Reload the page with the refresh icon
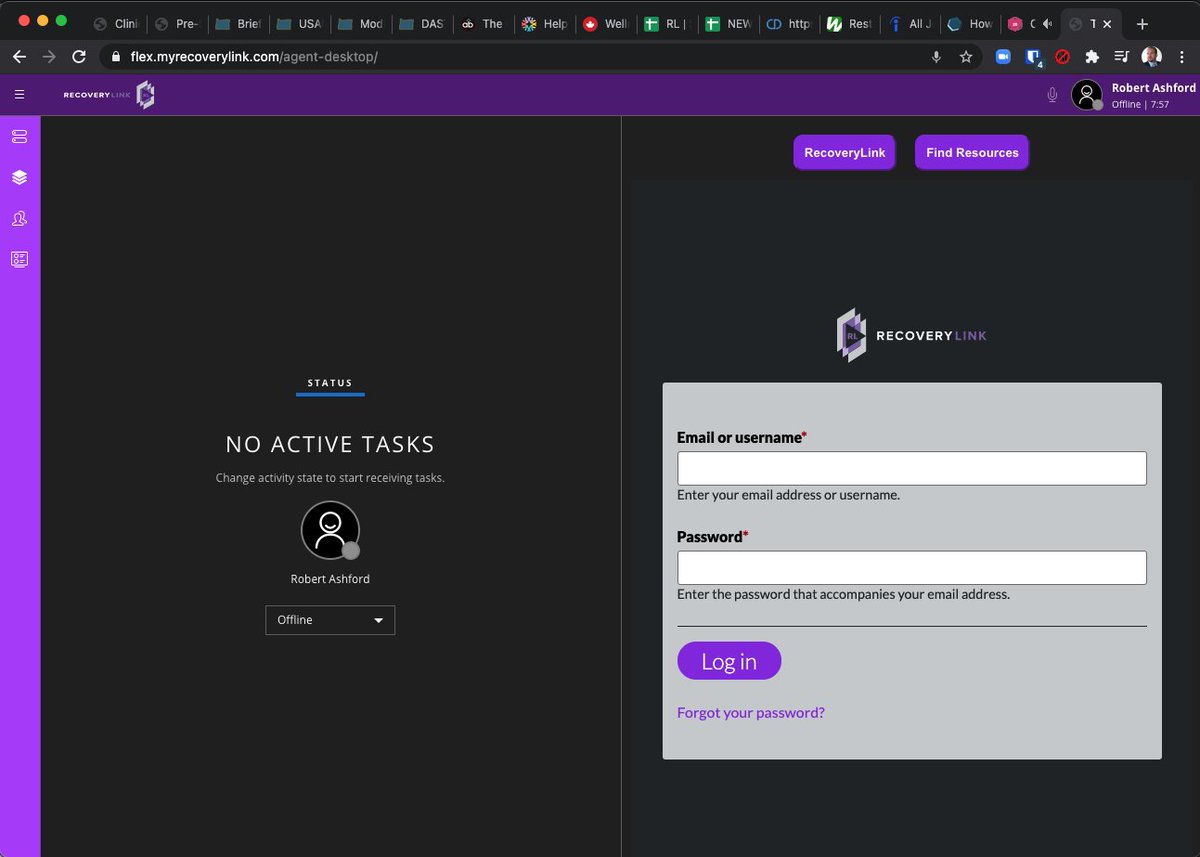This screenshot has width=1200, height=857. tap(79, 57)
